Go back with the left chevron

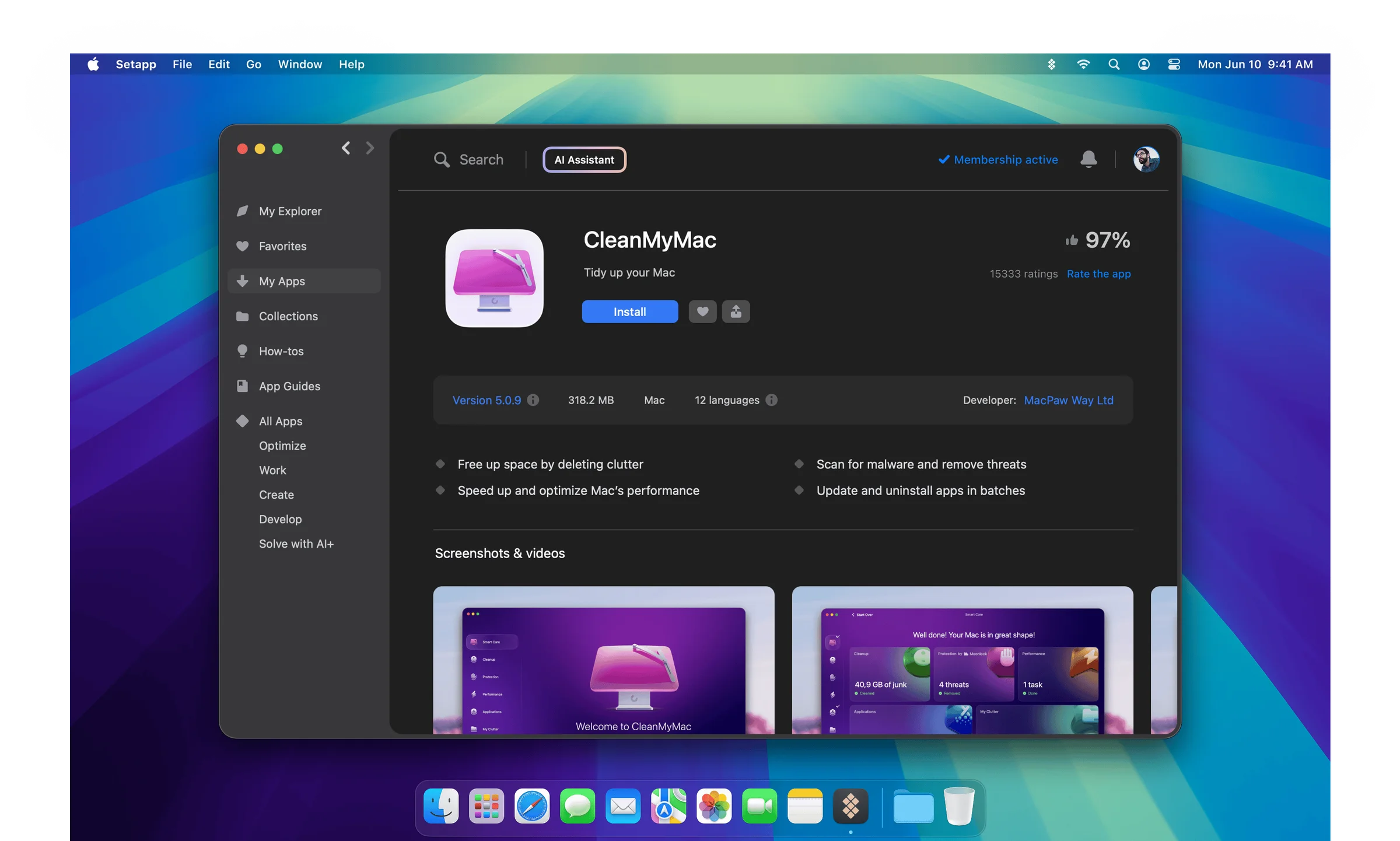point(346,148)
